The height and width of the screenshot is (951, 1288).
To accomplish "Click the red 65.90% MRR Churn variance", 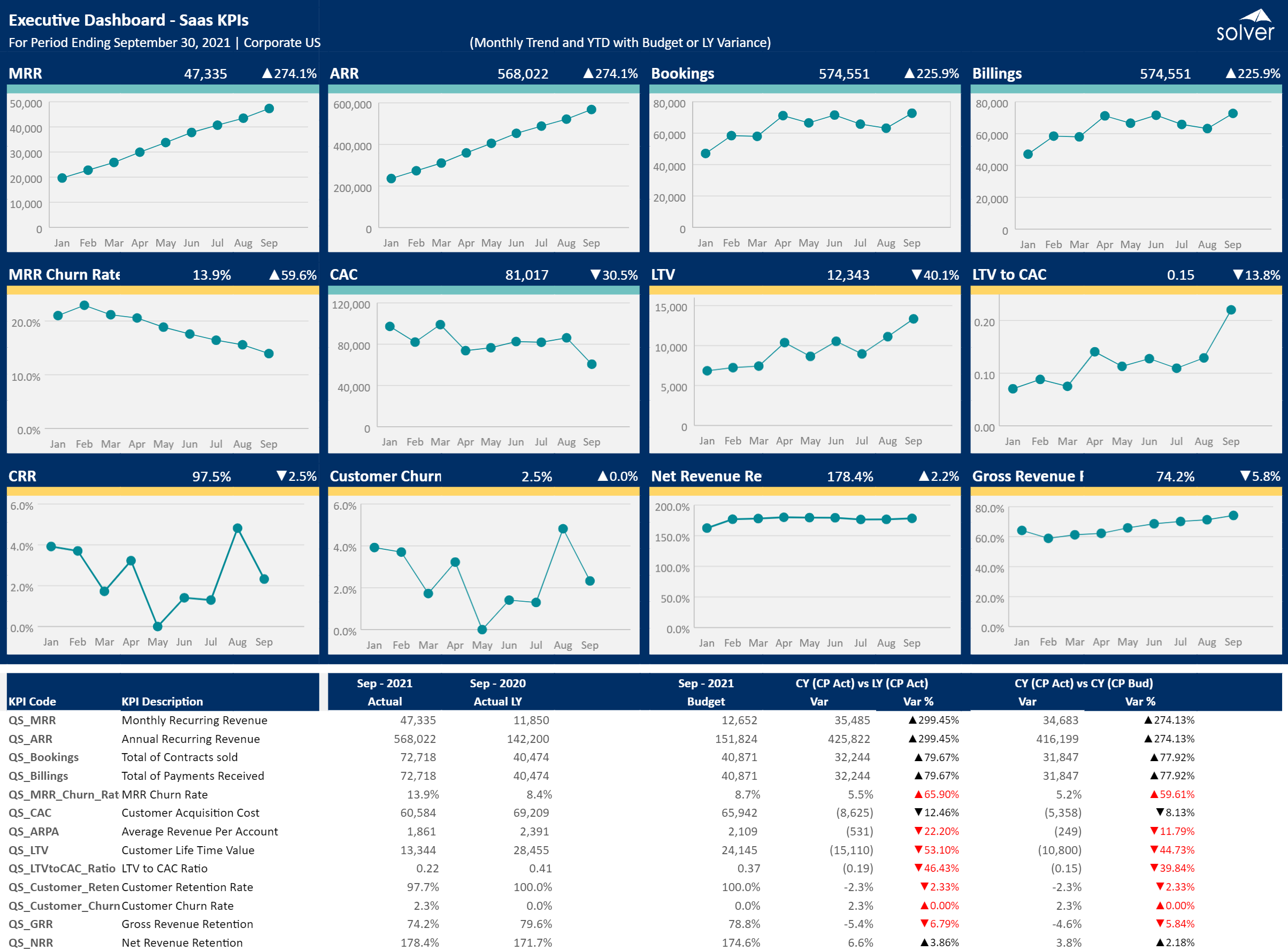I will click(x=937, y=794).
